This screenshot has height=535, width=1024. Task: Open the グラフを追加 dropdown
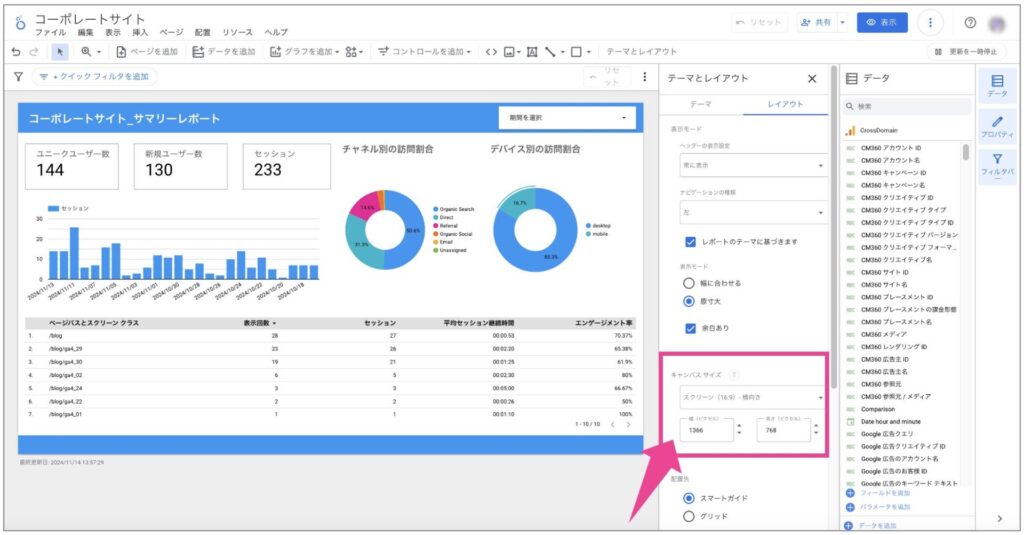(305, 52)
